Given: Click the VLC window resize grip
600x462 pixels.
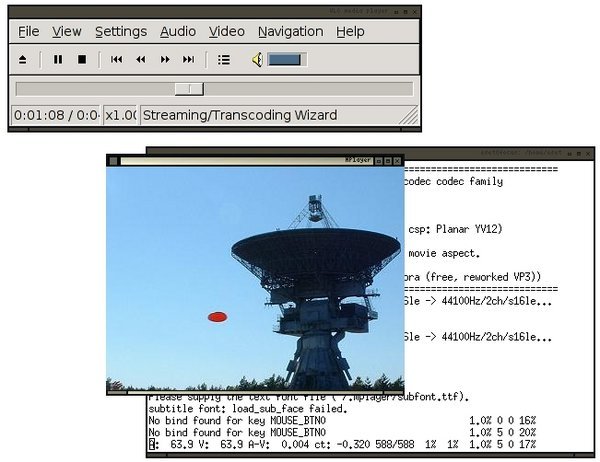Looking at the screenshot, I should tap(409, 116).
